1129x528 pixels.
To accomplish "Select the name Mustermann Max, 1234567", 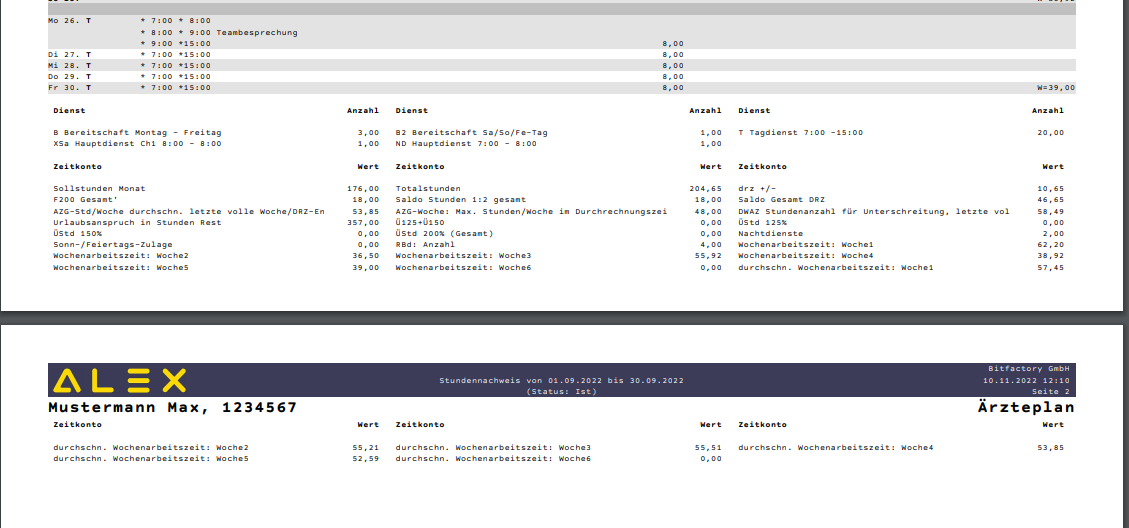I will point(172,408).
